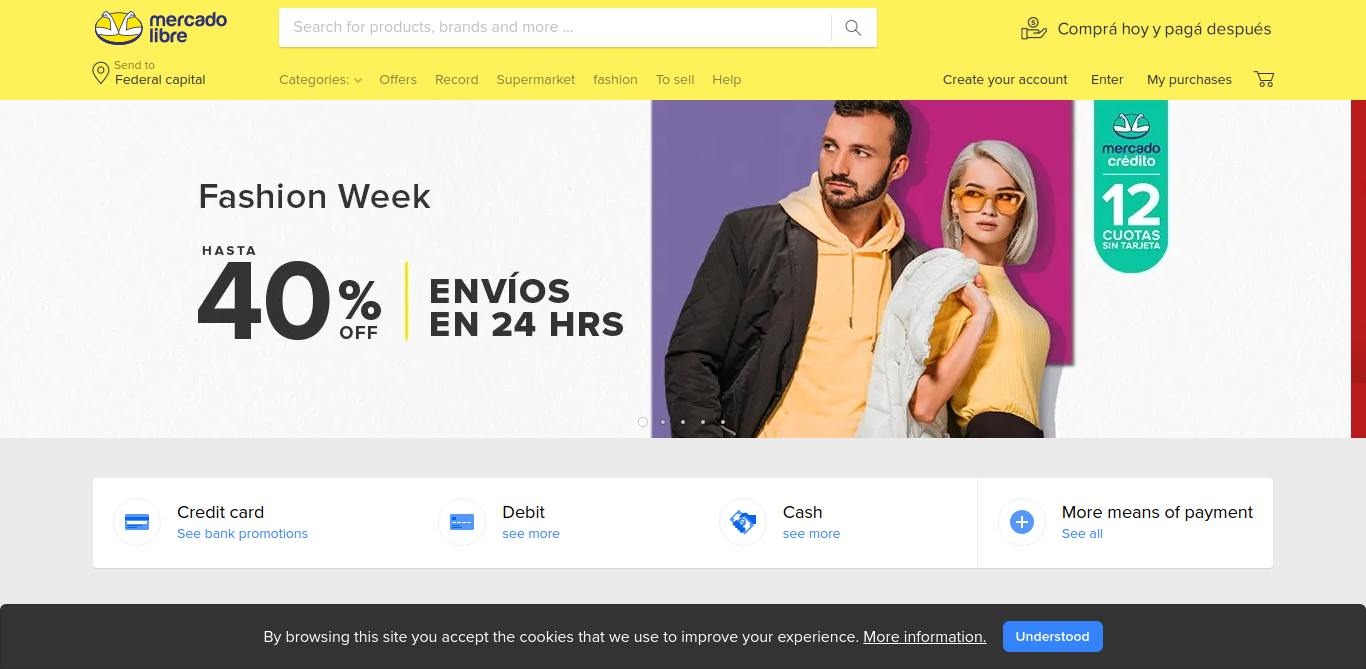Click the Understood cookie button

pyautogui.click(x=1053, y=636)
